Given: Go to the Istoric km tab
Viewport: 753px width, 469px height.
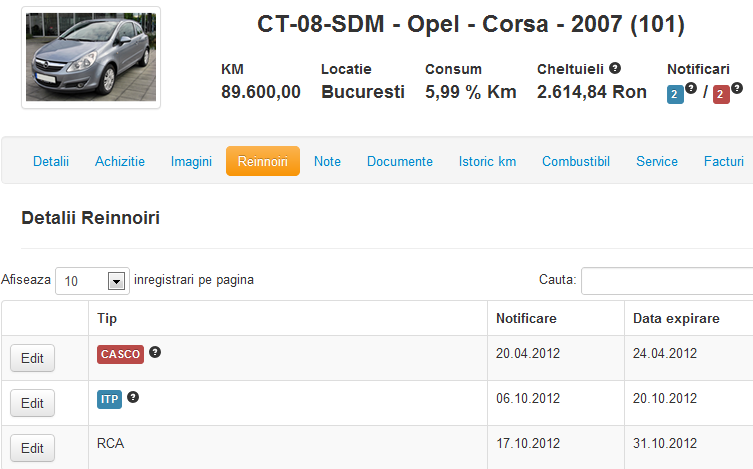Looking at the screenshot, I should [x=487, y=161].
